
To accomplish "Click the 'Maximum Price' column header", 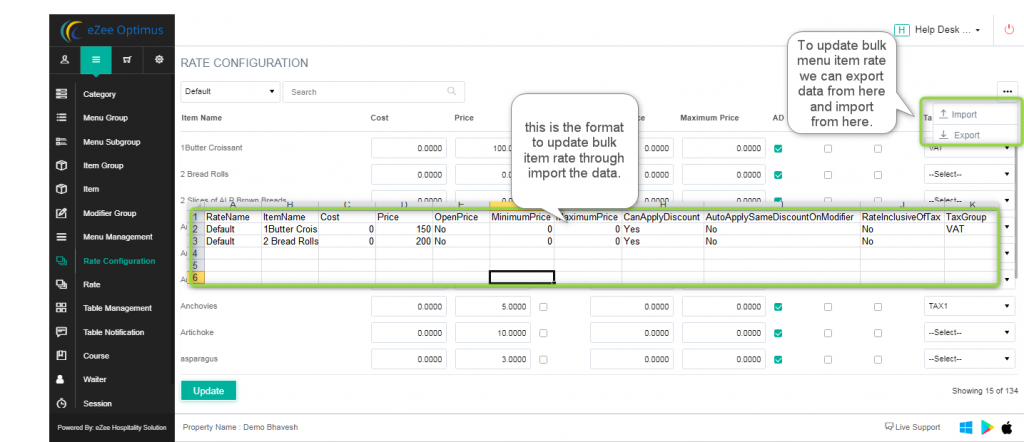I will click(709, 118).
